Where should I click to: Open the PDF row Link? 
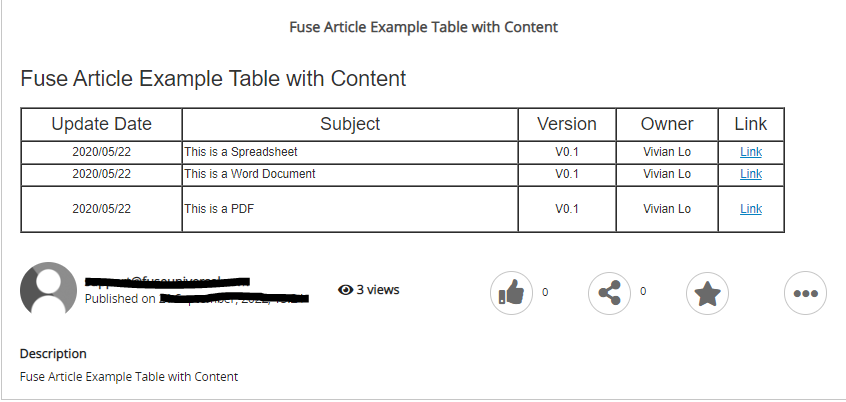(750, 209)
